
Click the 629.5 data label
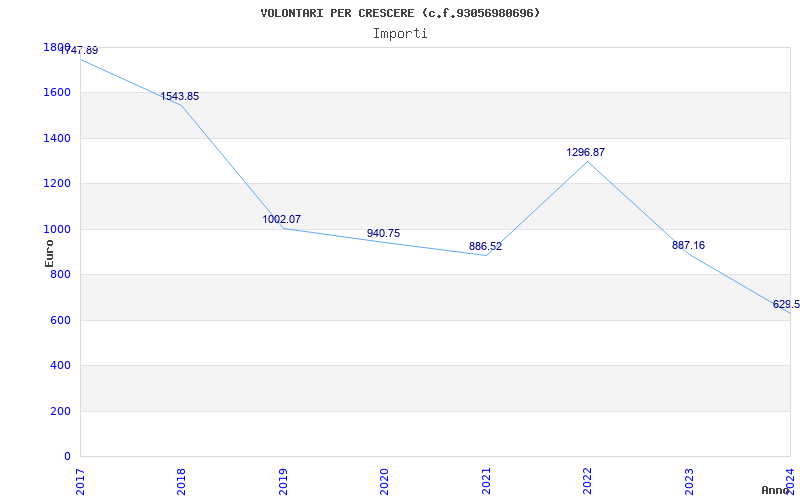tap(786, 305)
